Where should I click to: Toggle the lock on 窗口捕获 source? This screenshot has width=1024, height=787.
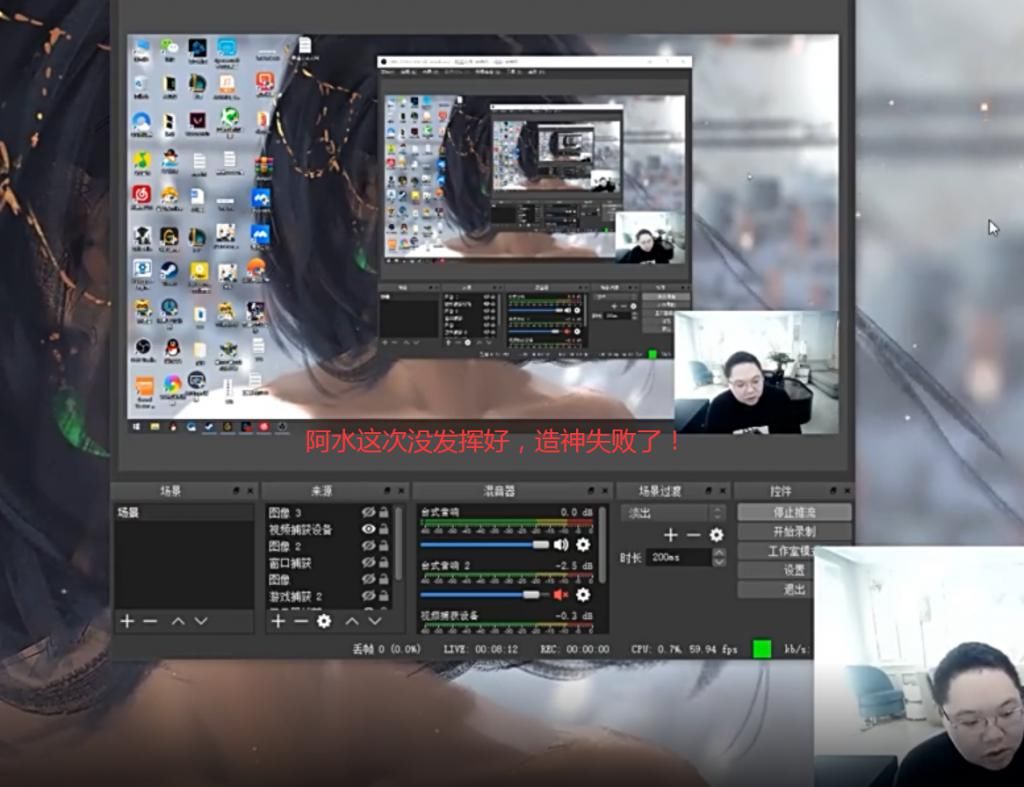(384, 562)
